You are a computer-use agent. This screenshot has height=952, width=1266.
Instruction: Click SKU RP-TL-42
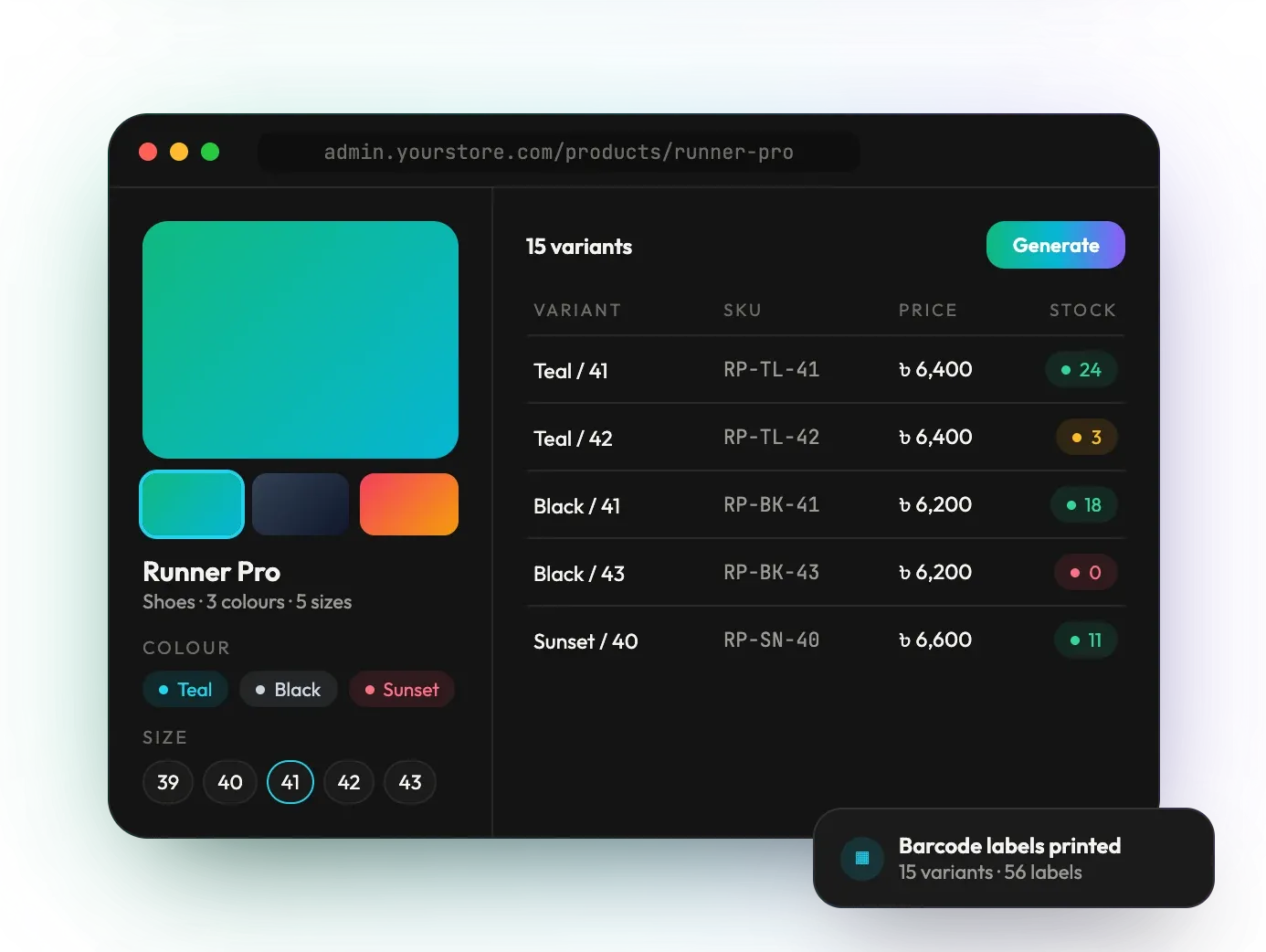click(x=771, y=438)
